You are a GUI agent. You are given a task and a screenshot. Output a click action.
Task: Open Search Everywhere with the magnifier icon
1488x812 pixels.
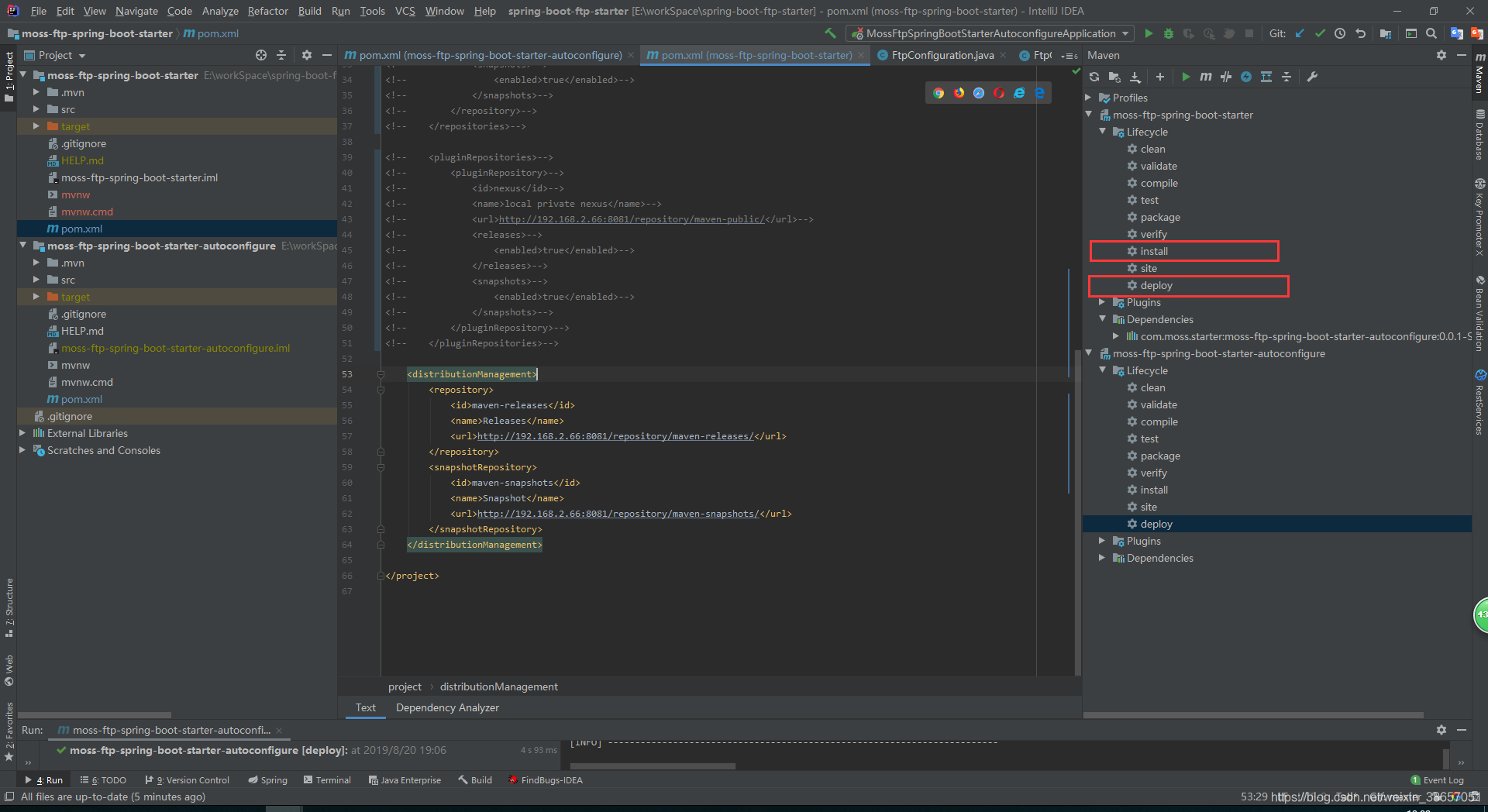(1431, 33)
